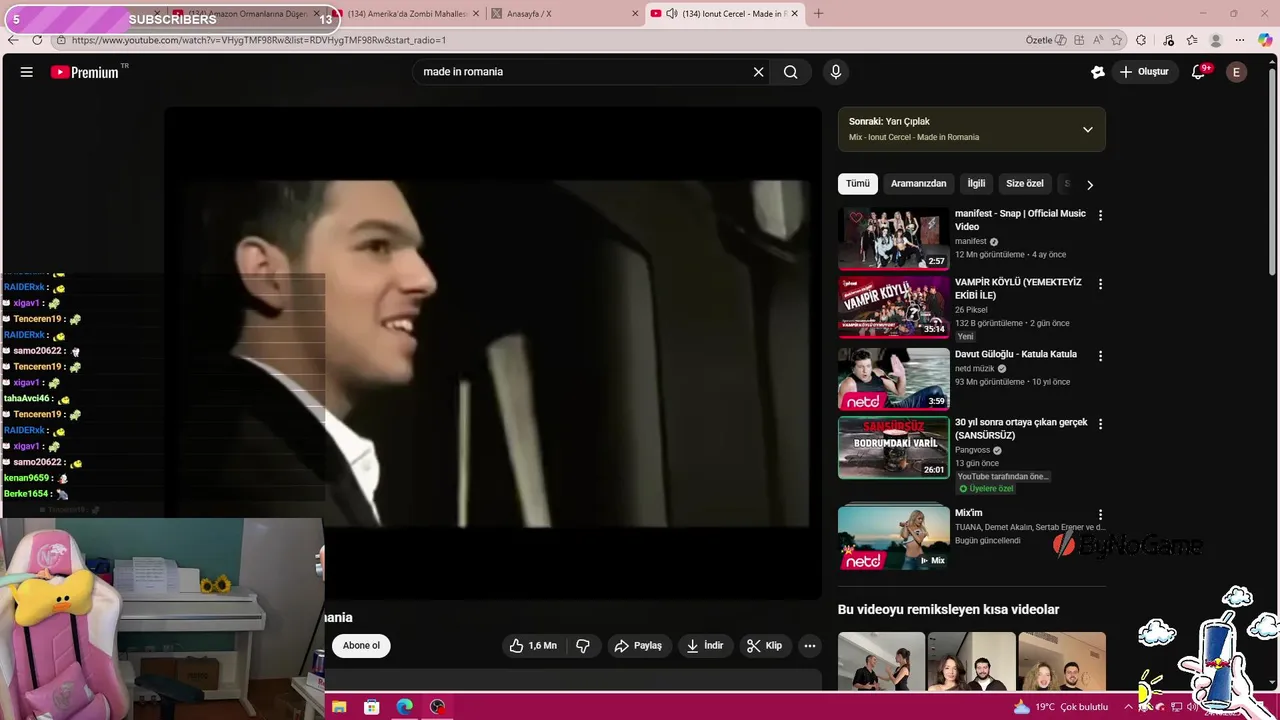Click the sparkle icon left of Oluştur
This screenshot has width=1280, height=720.
[x=1097, y=72]
